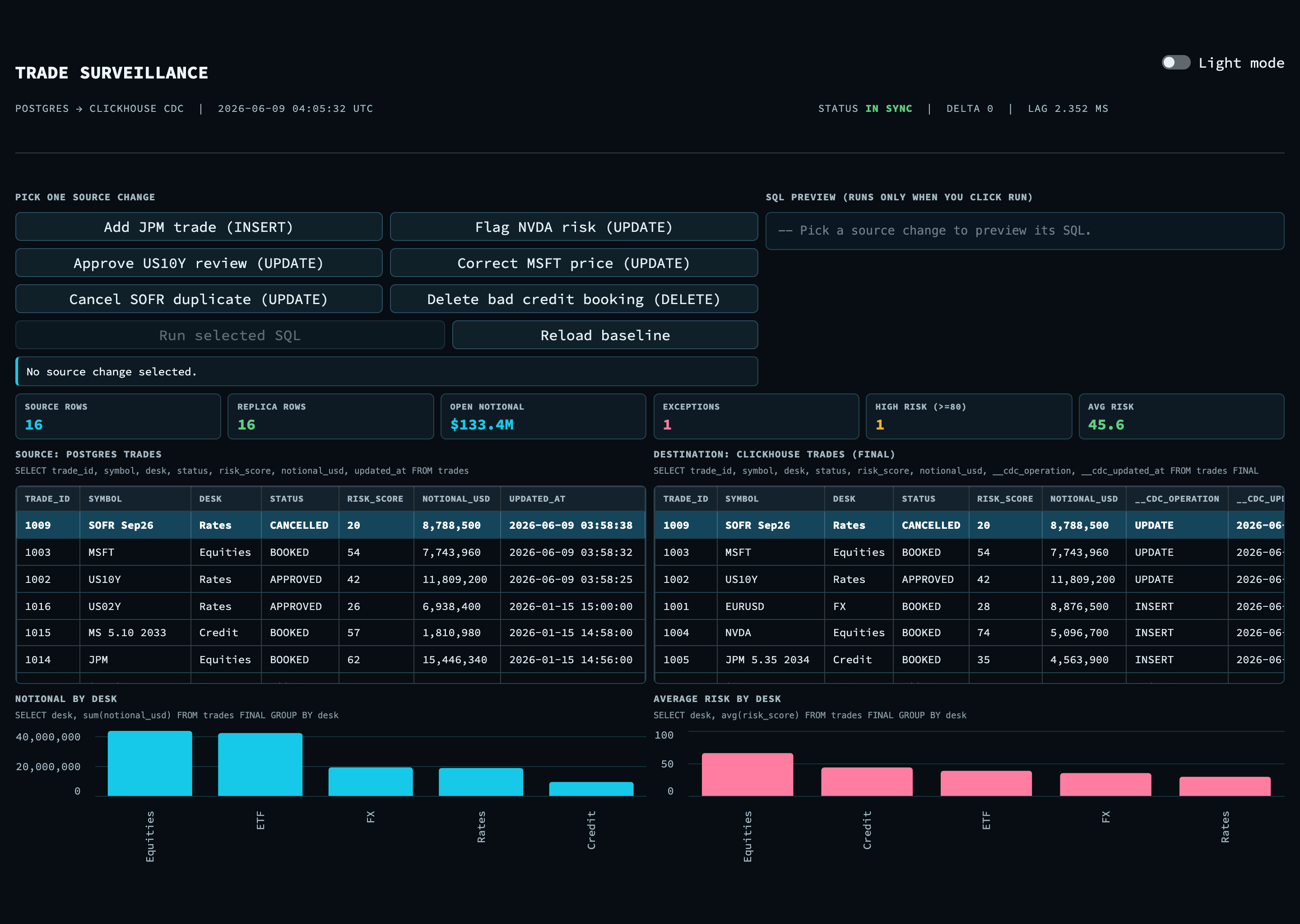
Task: Click Rates bar in Notional chart
Action: [x=481, y=782]
